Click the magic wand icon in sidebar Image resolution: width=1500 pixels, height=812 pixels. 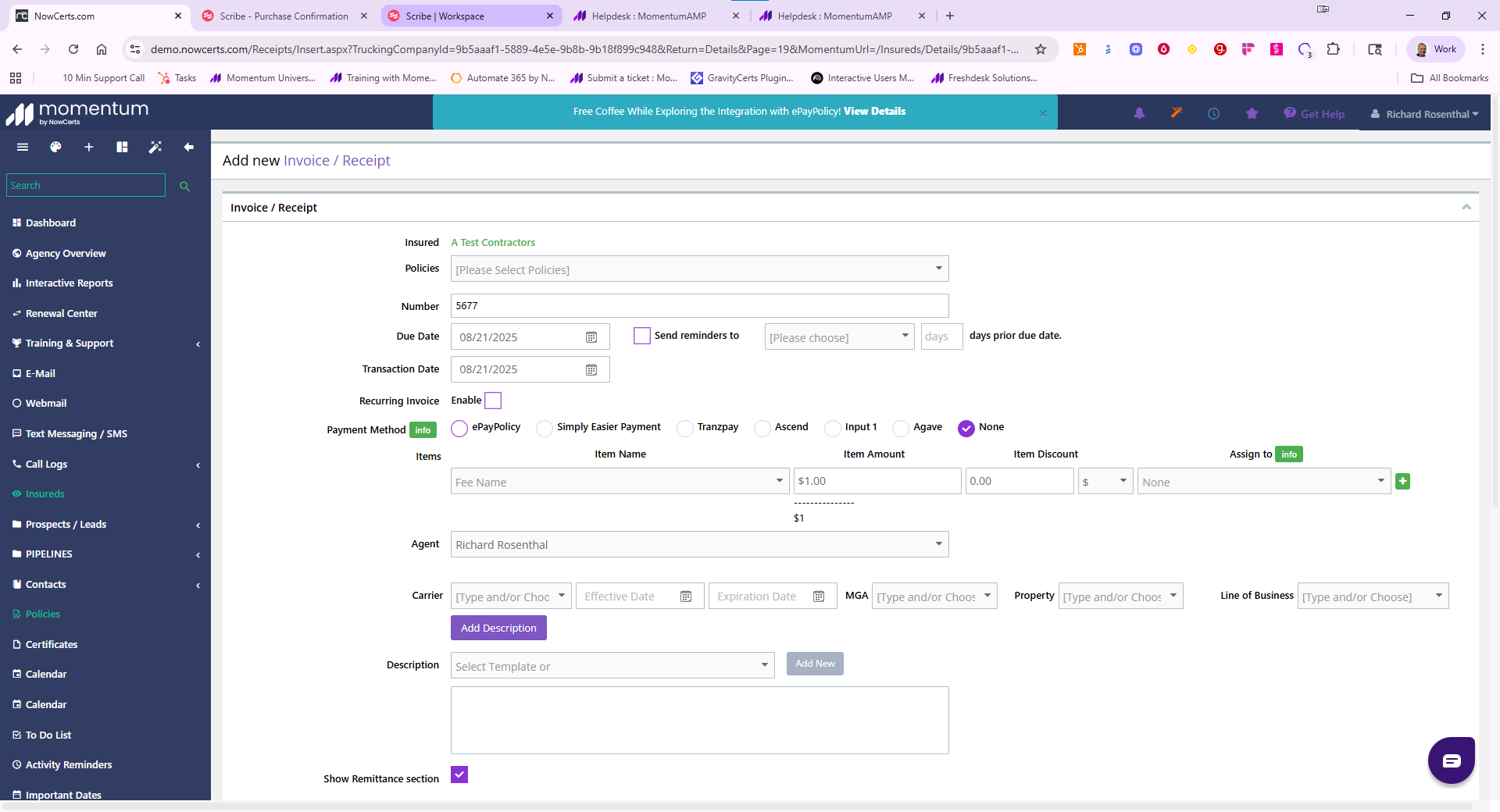click(155, 147)
